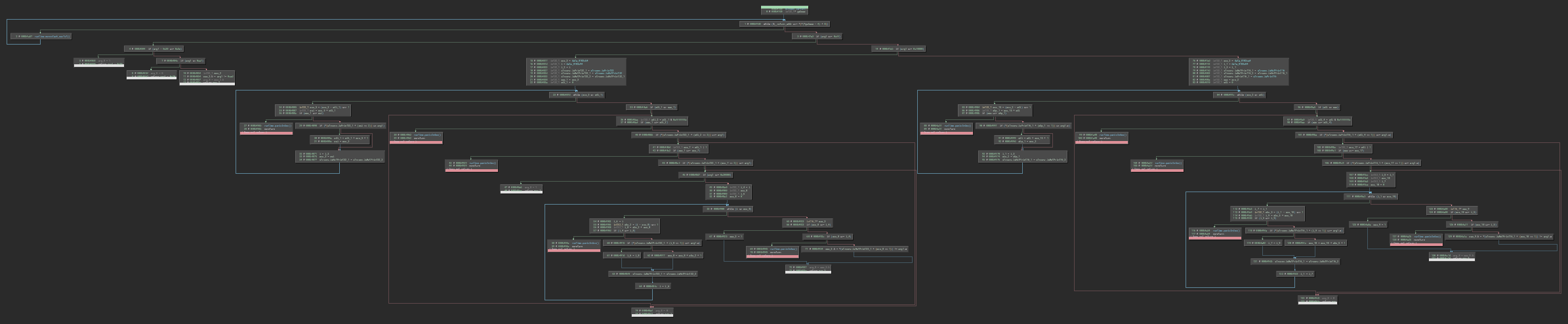The height and width of the screenshot is (324, 1568).
Task: Click the block with instructions 32 to 34
Action: (x=340, y=156)
